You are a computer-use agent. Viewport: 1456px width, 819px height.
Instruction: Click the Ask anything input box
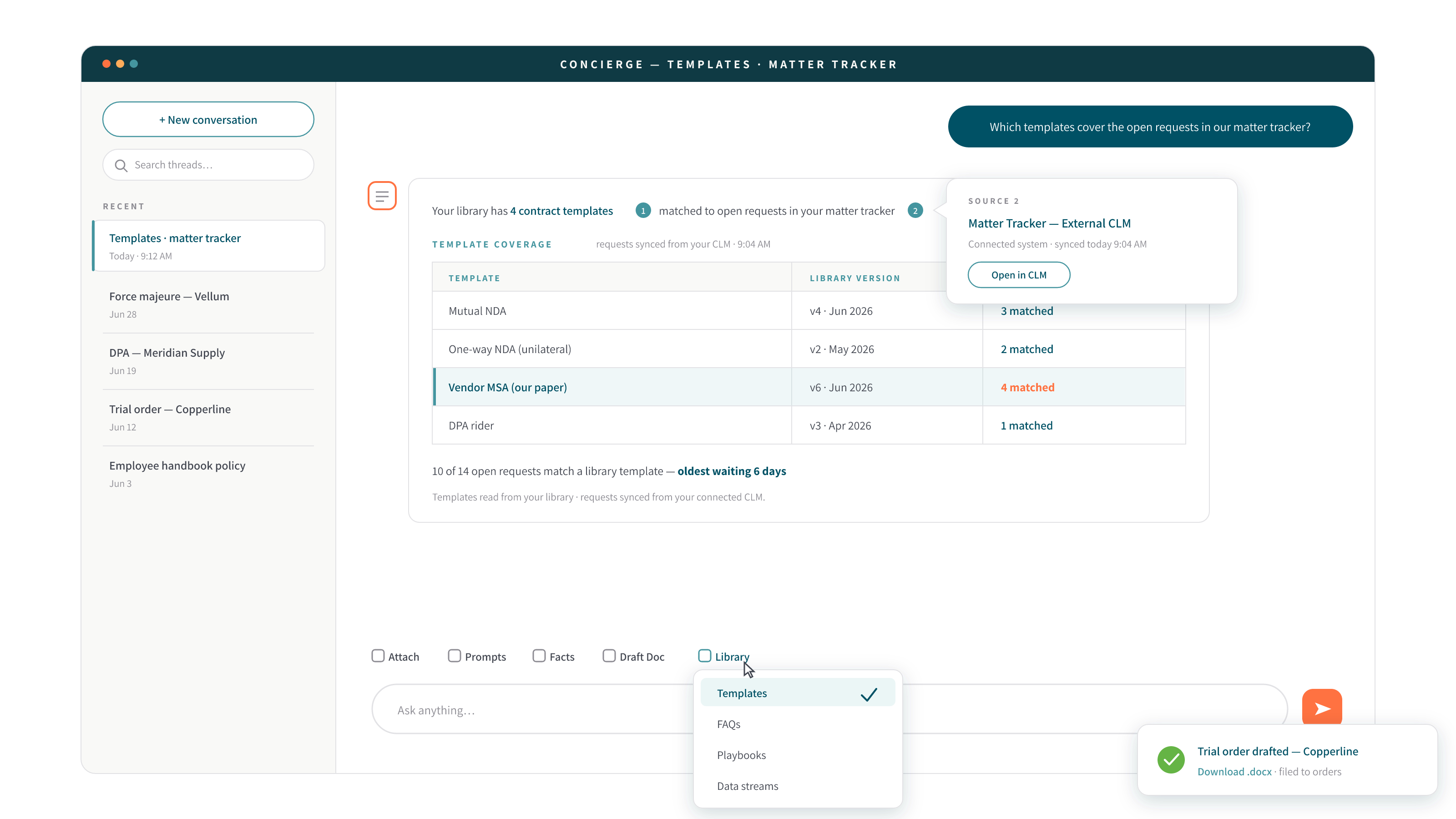pos(829,709)
